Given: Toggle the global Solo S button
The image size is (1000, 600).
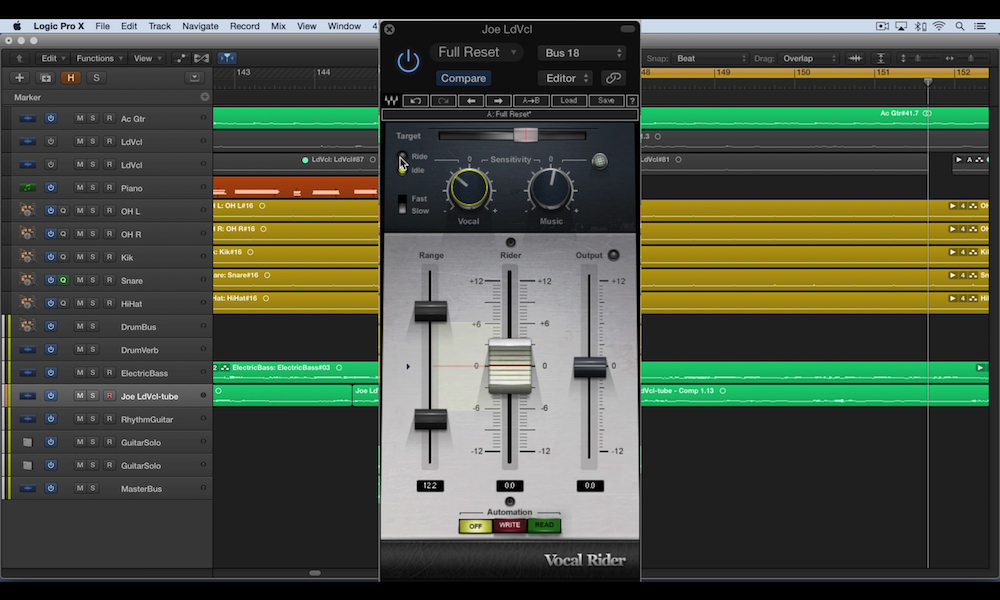Looking at the screenshot, I should coord(96,78).
